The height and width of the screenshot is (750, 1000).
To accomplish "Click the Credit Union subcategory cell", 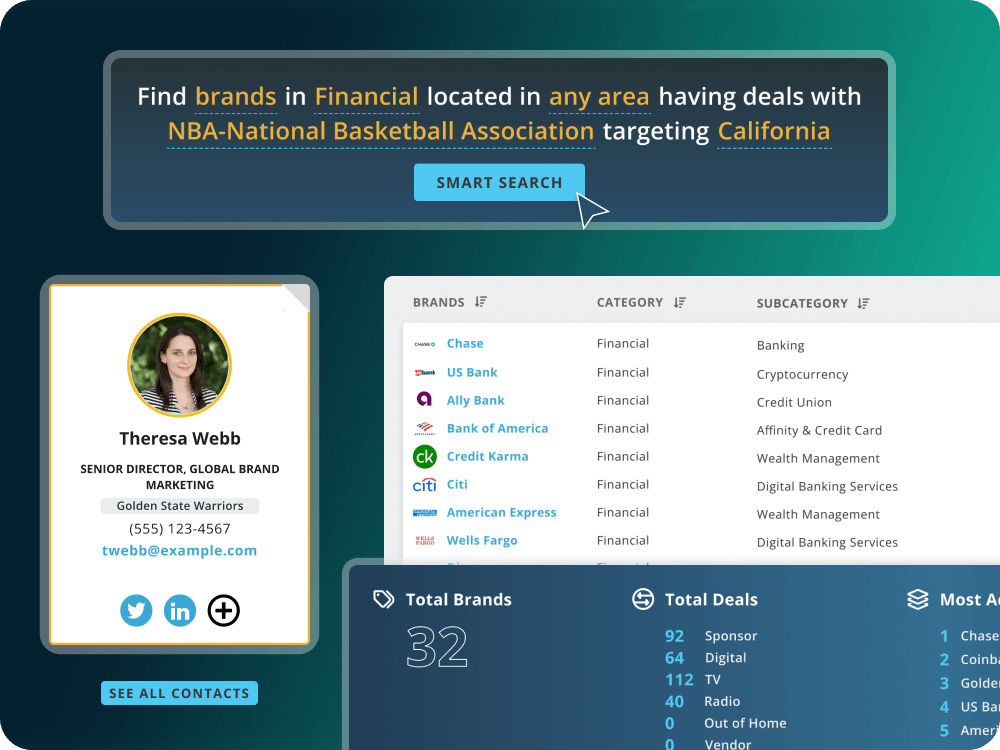I will click(794, 402).
